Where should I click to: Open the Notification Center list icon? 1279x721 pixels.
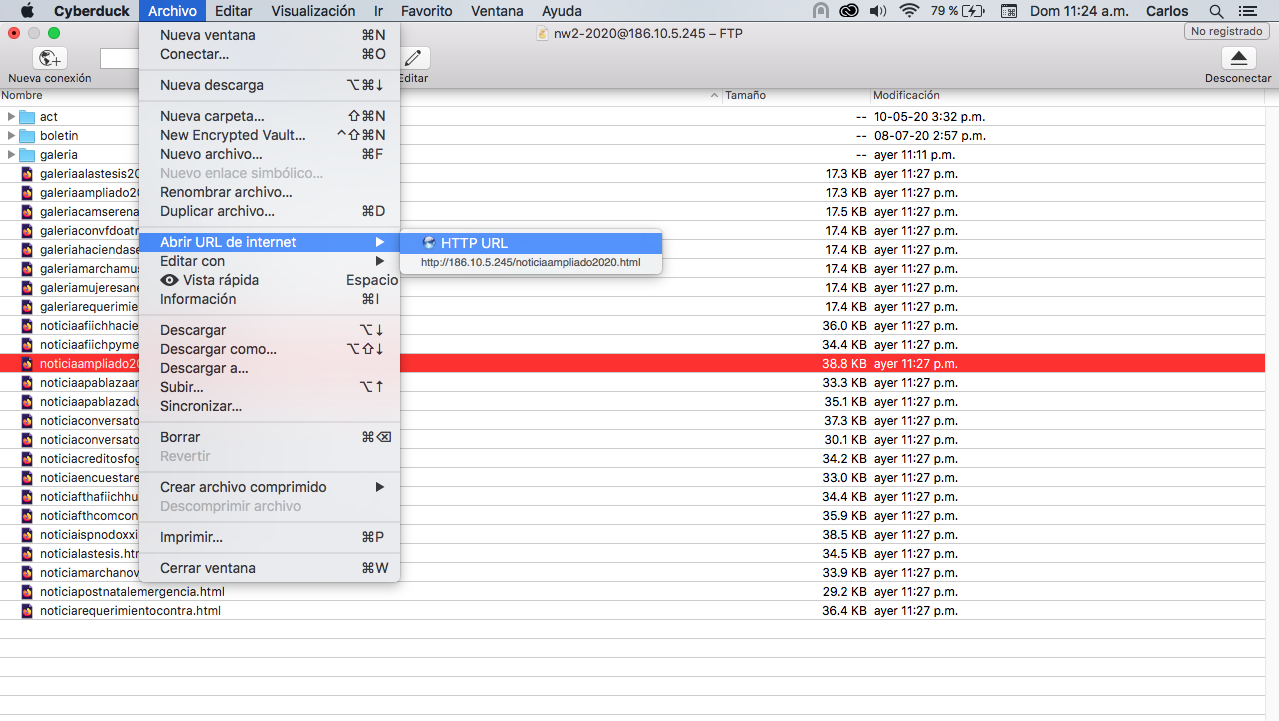click(x=1246, y=11)
